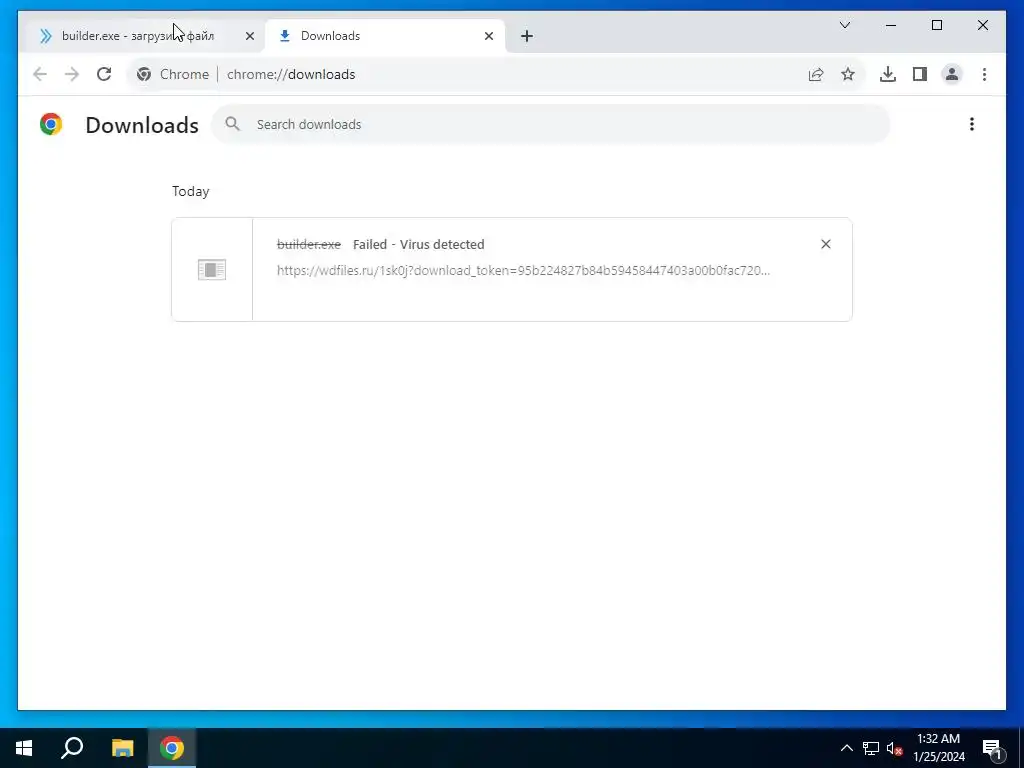
Task: Click the Chrome logo beside Downloads title
Action: (51, 124)
